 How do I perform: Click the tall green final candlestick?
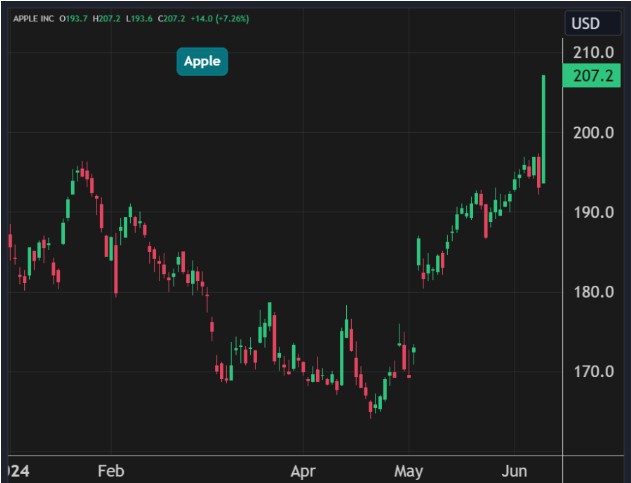tap(544, 129)
